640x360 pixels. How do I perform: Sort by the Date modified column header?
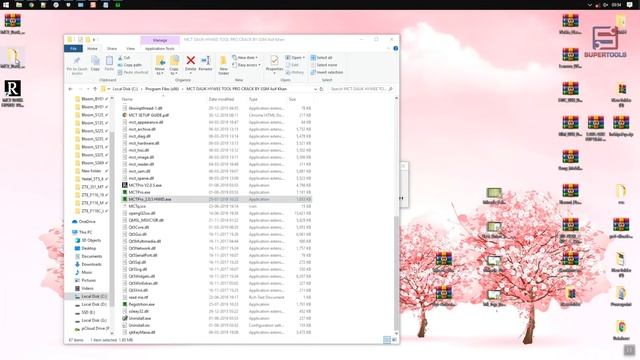(221, 99)
